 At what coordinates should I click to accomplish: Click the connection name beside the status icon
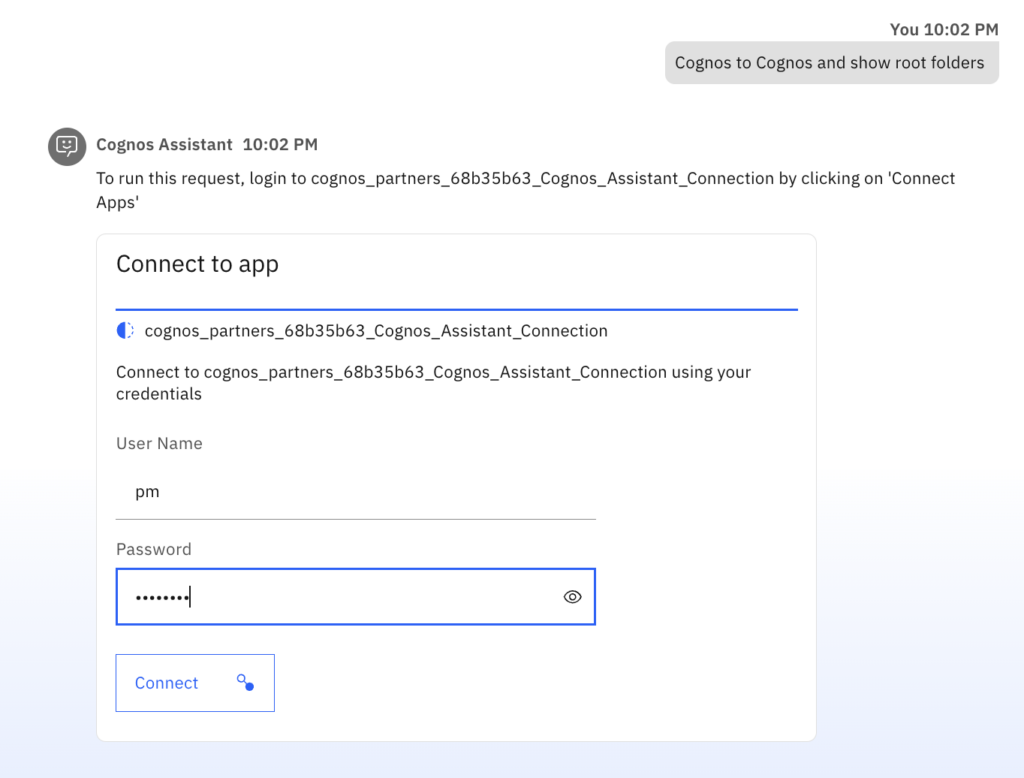pos(376,330)
